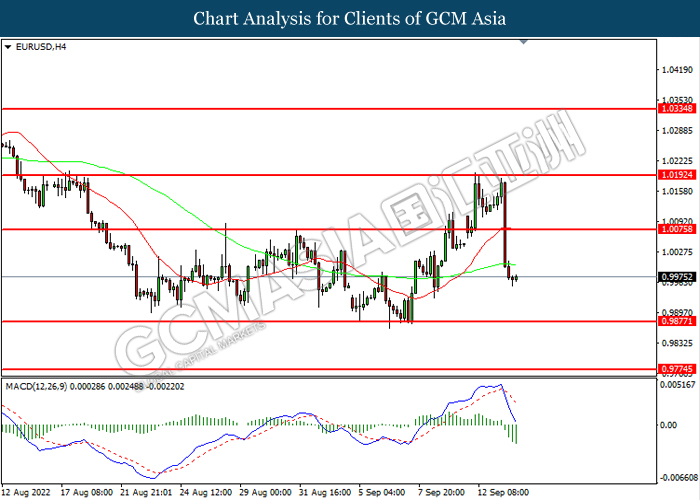Click the 1.04190 price scale value
The height and width of the screenshot is (500, 700).
click(678, 70)
